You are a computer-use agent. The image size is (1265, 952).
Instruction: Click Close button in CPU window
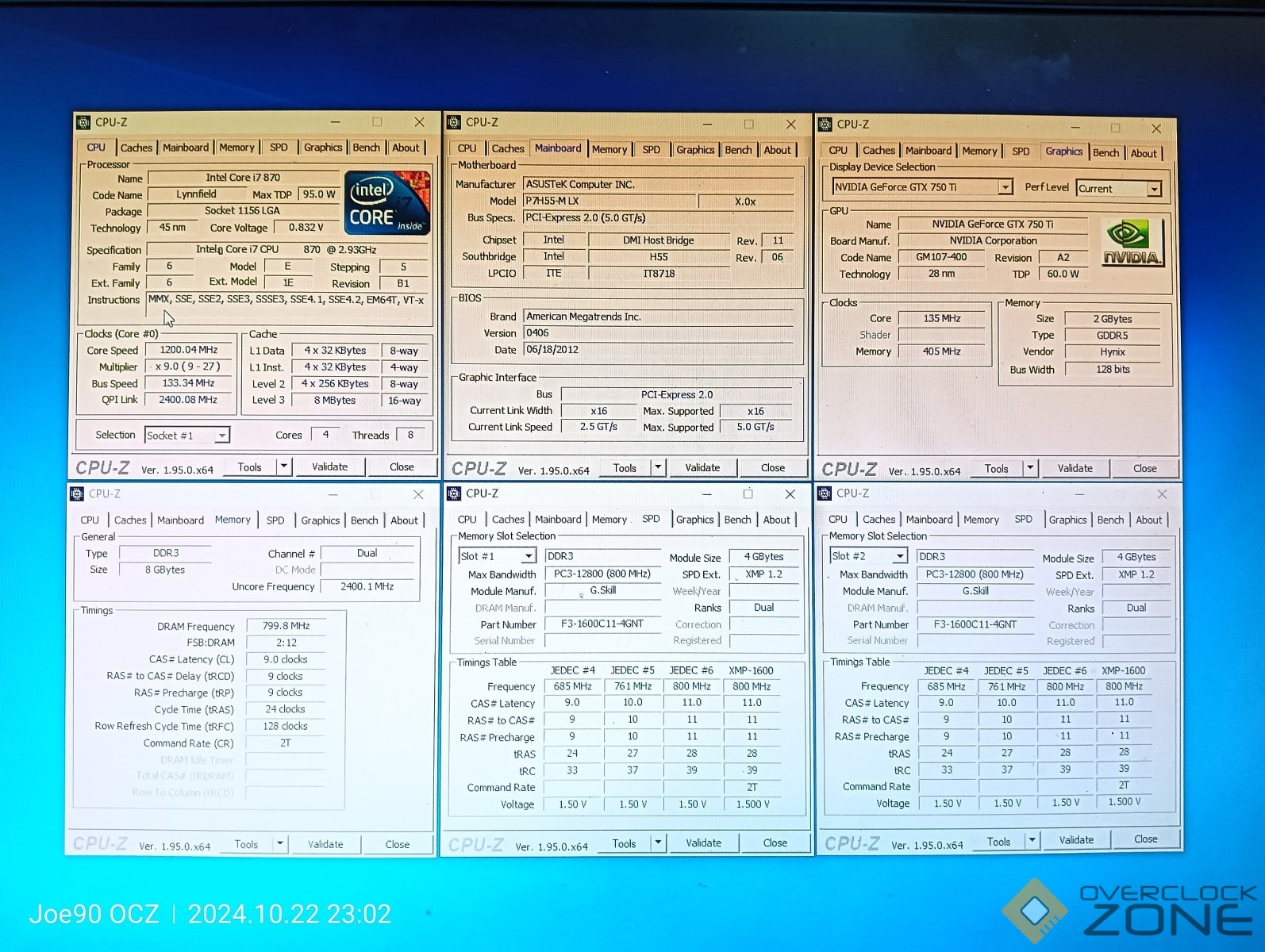[402, 466]
